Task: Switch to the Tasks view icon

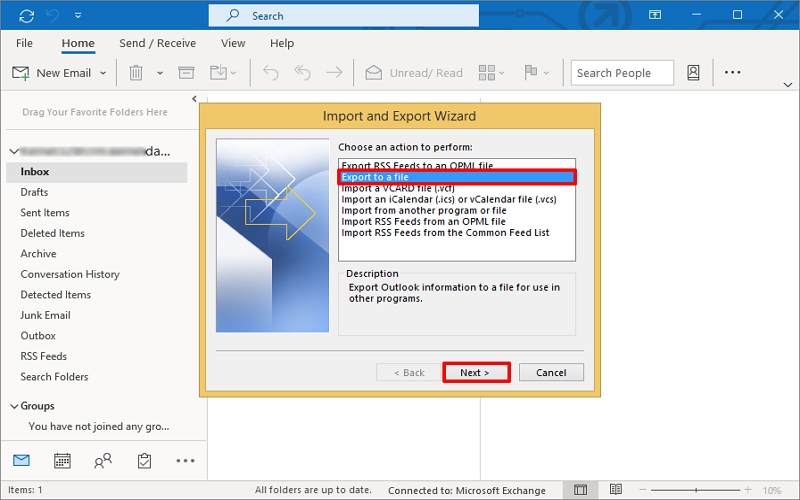Action: pos(144,461)
